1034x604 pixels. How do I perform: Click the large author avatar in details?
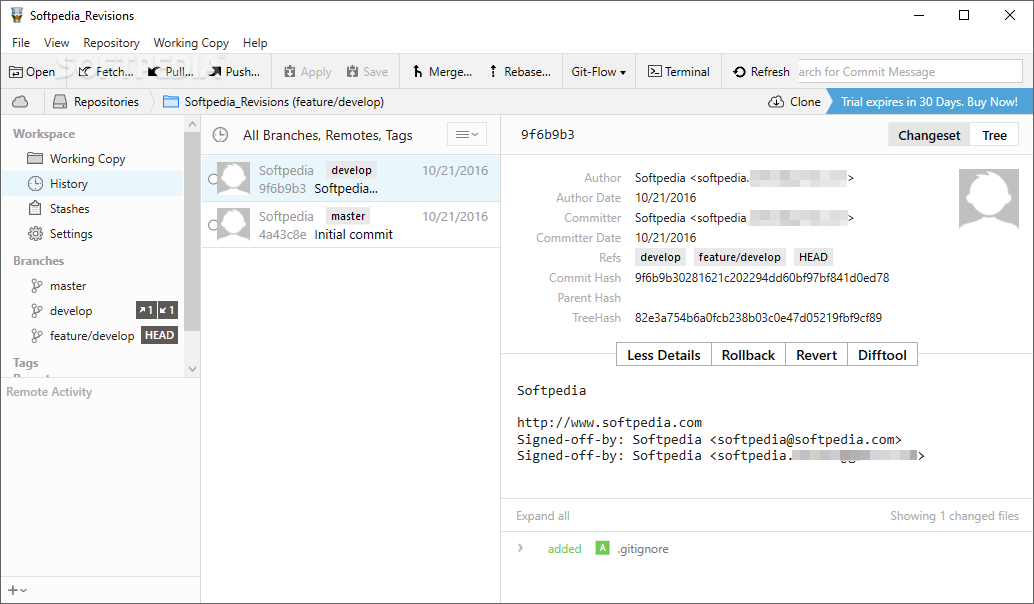pyautogui.click(x=988, y=198)
